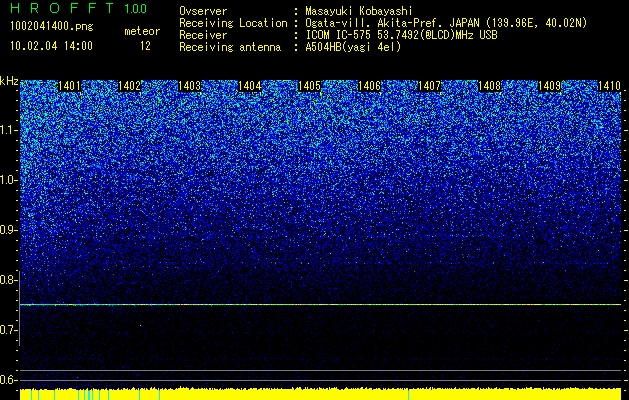The image size is (629, 400).
Task: Click the HROFFT 1.0.0 title text
Action: (78, 8)
